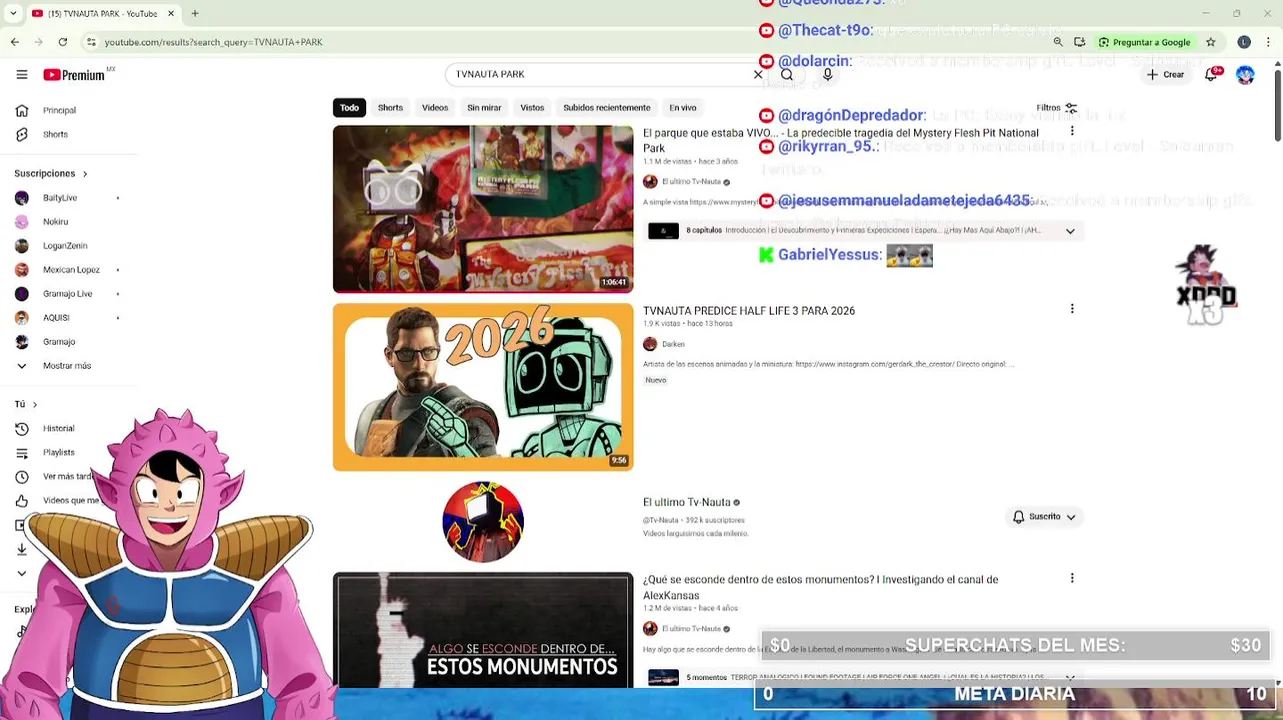The height and width of the screenshot is (720, 1283).
Task: Open the tab search dropdown arrow
Action: 13,13
